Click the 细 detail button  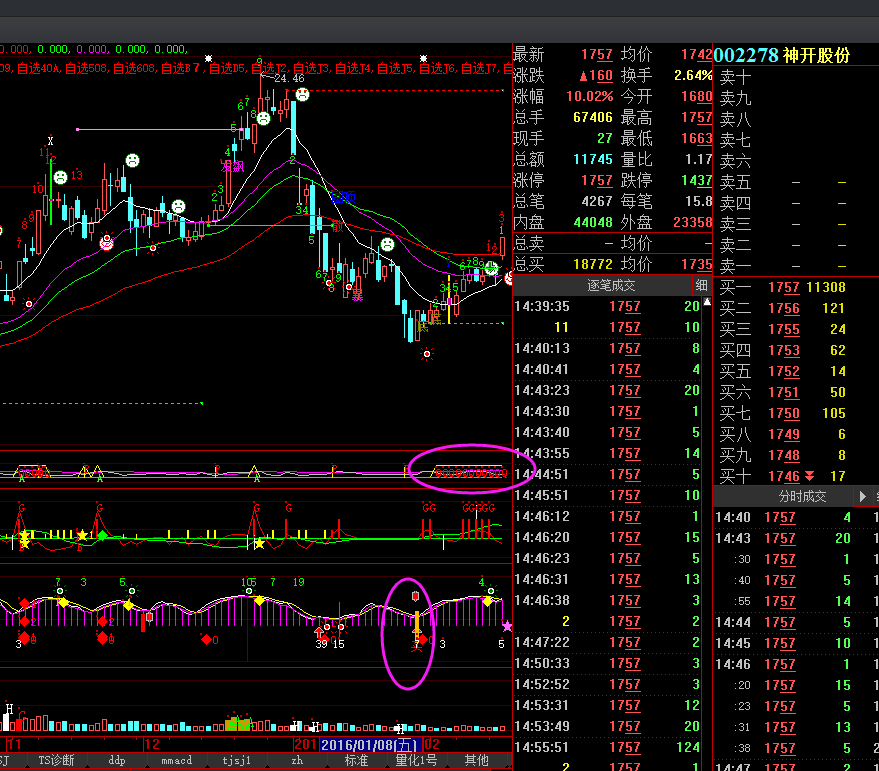(x=701, y=285)
